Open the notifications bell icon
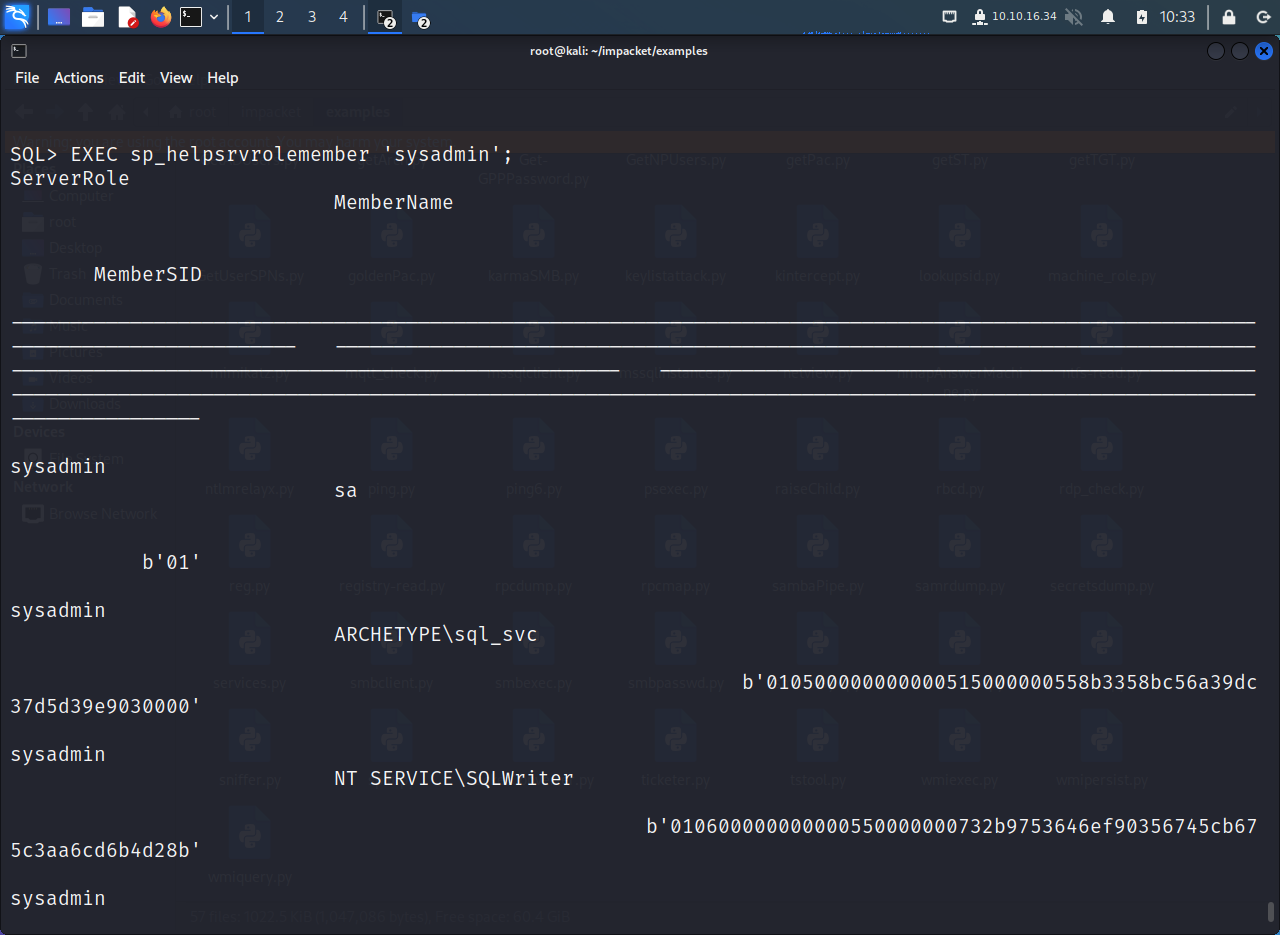This screenshot has height=935, width=1280. tap(1108, 17)
